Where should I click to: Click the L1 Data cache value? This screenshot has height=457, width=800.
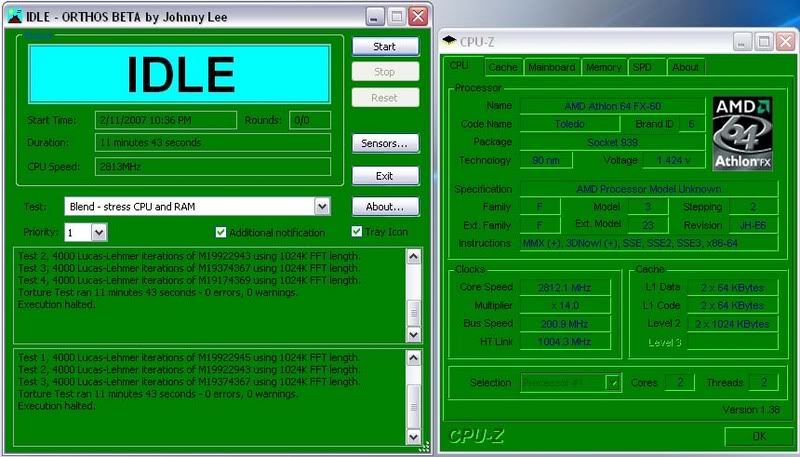pyautogui.click(x=733, y=288)
